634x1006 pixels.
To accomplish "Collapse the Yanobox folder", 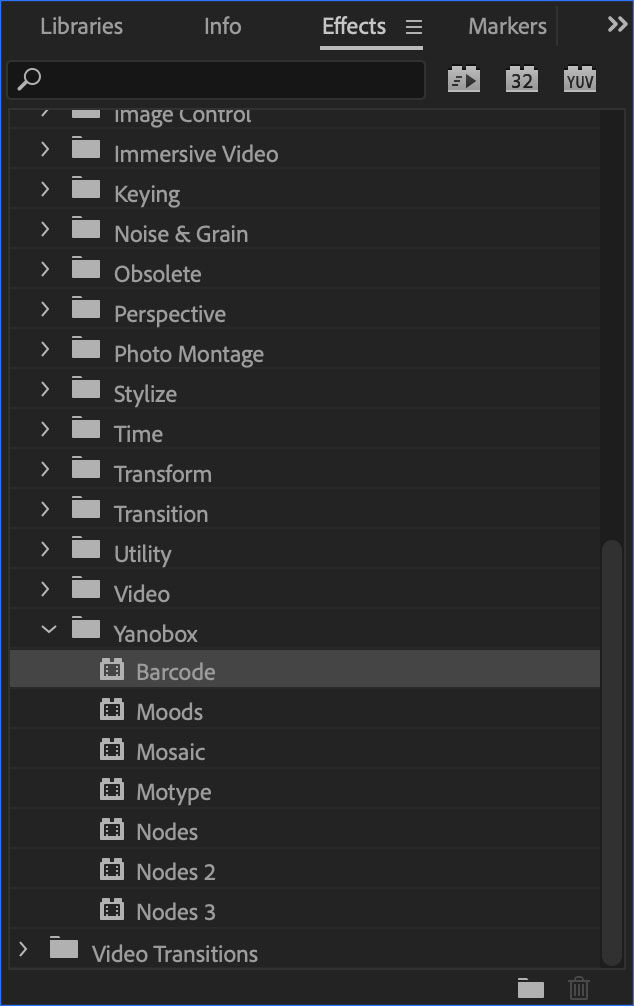I will 46,632.
